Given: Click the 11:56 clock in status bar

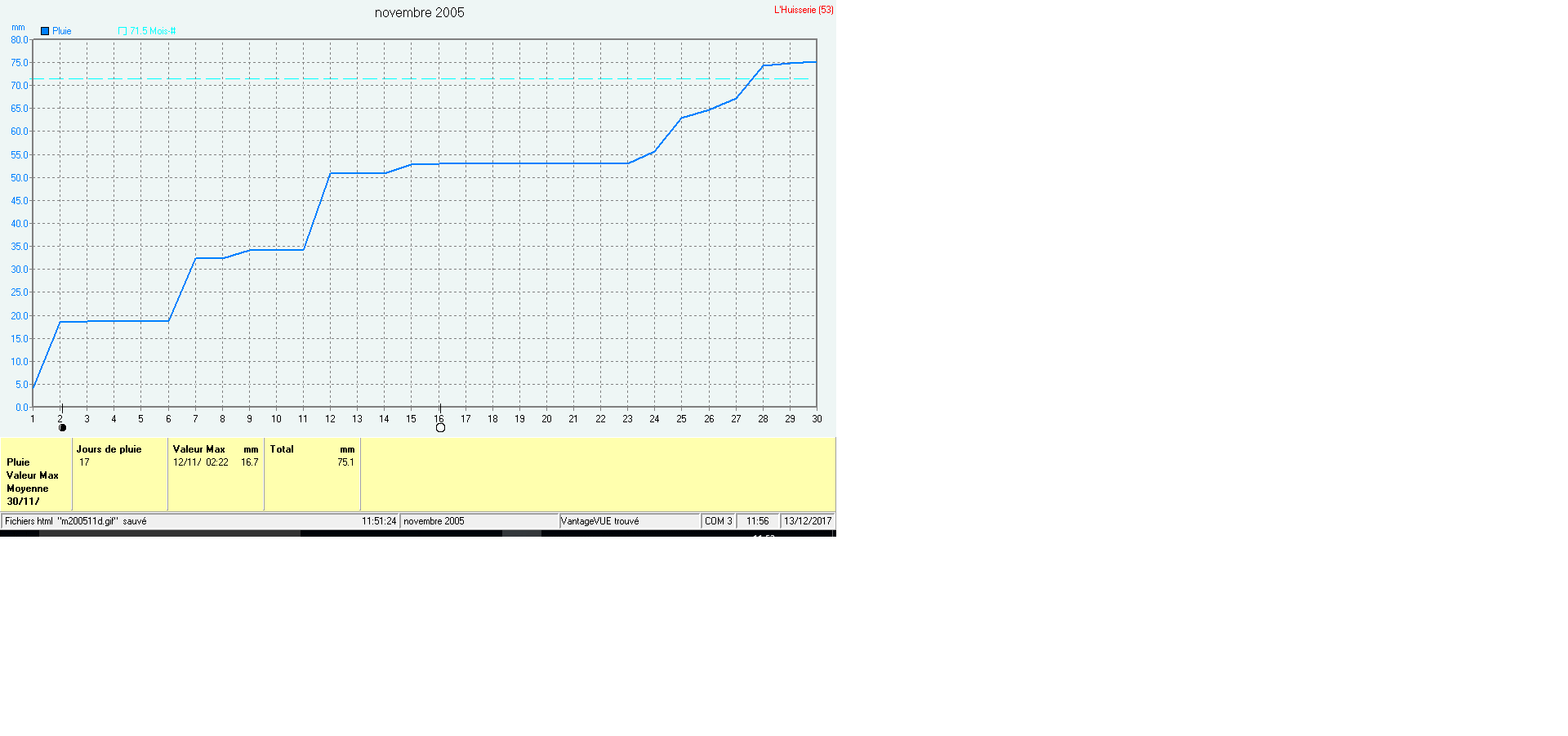Looking at the screenshot, I should tap(758, 521).
